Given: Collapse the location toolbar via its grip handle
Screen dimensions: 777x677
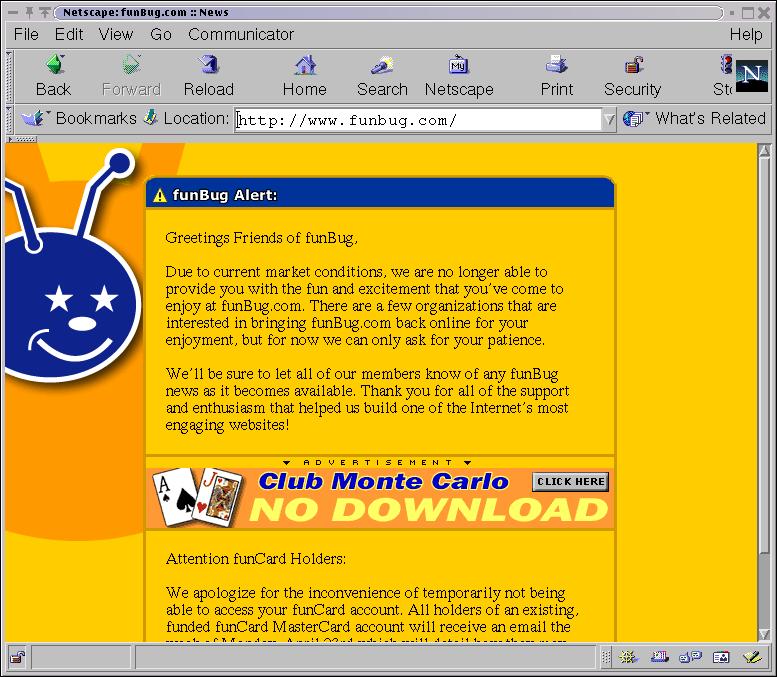Looking at the screenshot, I should [9, 119].
